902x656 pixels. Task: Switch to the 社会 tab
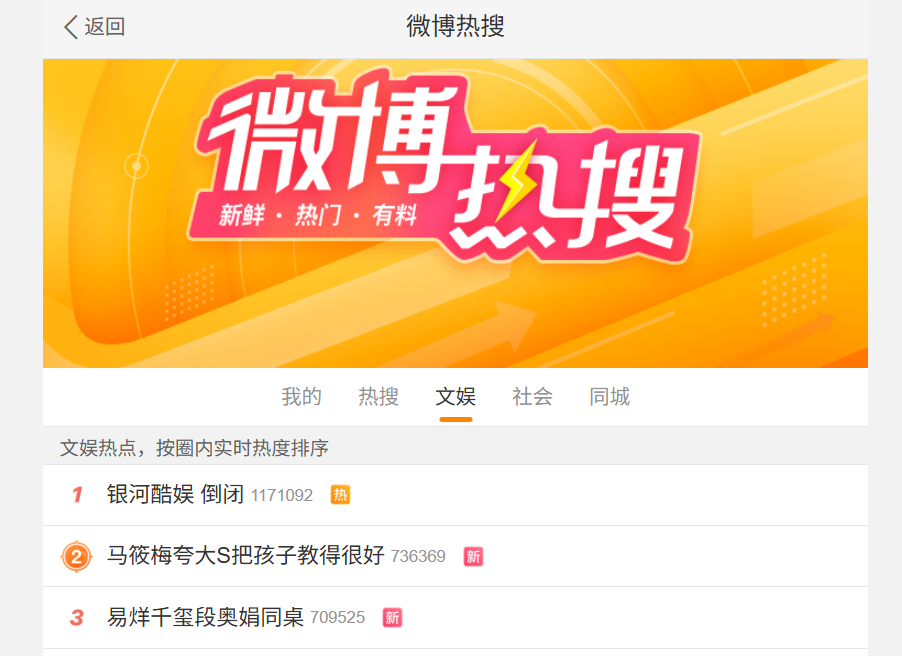(533, 396)
